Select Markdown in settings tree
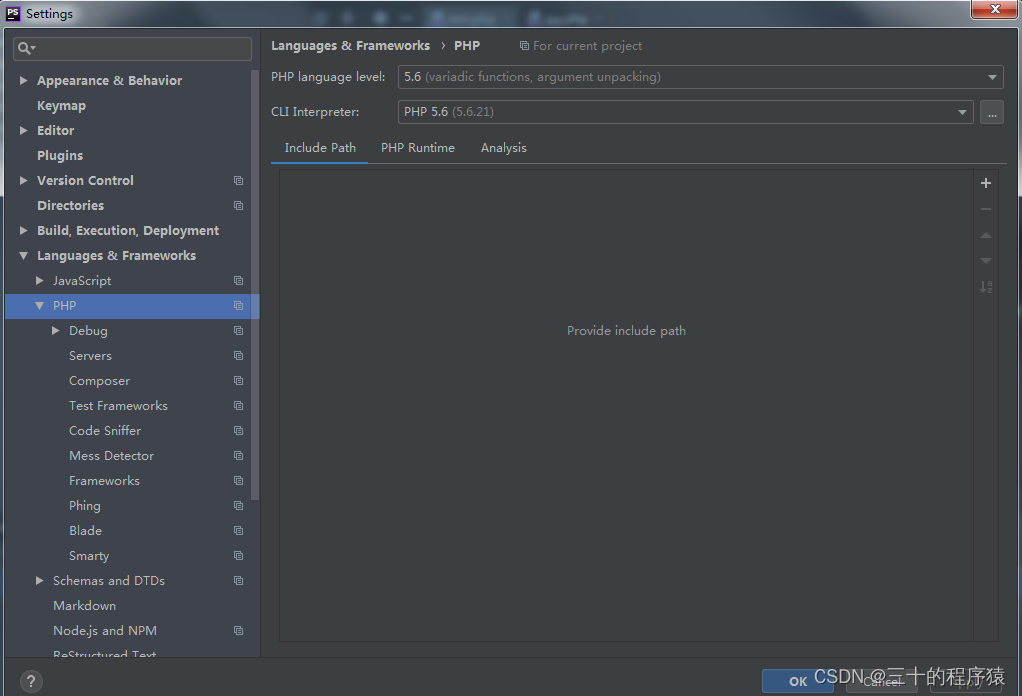This screenshot has width=1022, height=696. point(85,605)
